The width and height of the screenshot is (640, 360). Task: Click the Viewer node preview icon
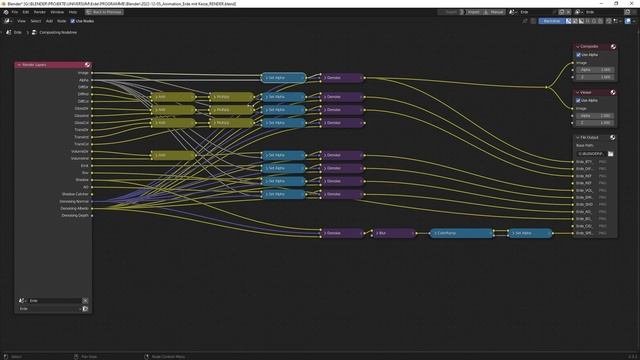click(613, 92)
